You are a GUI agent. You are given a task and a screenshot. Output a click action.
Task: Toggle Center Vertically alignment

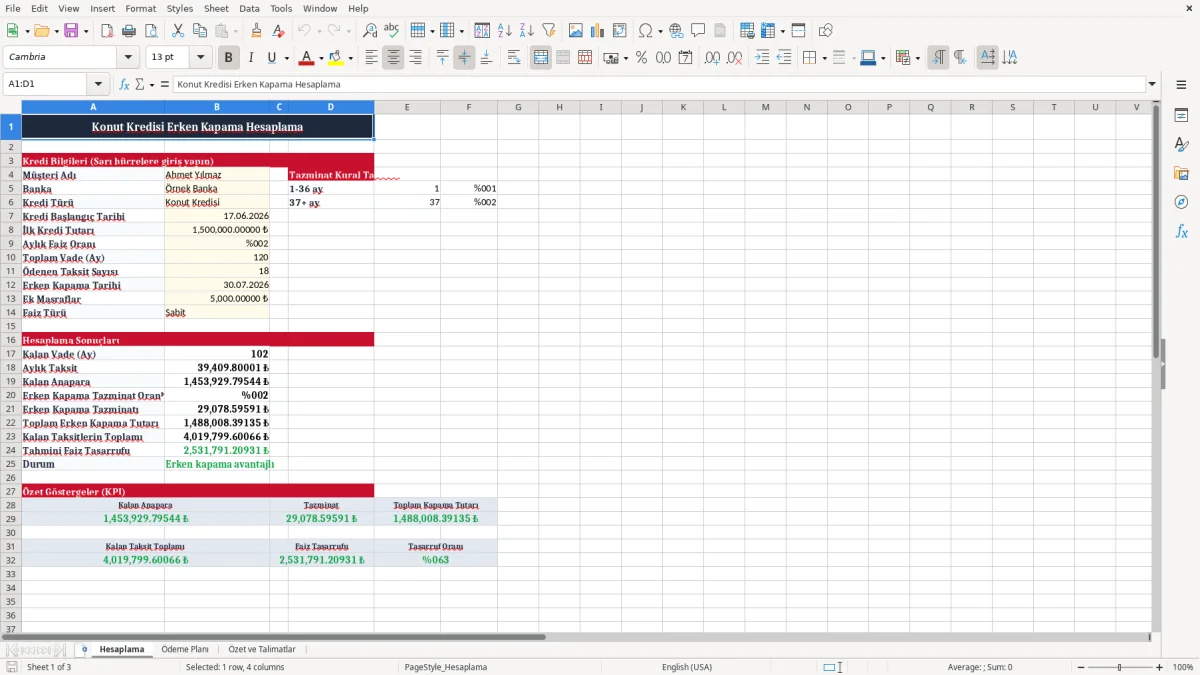(x=464, y=58)
